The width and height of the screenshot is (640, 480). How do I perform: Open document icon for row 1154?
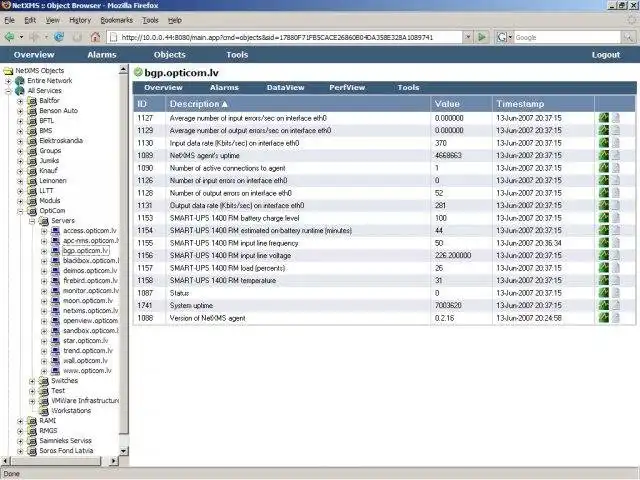[x=615, y=231]
